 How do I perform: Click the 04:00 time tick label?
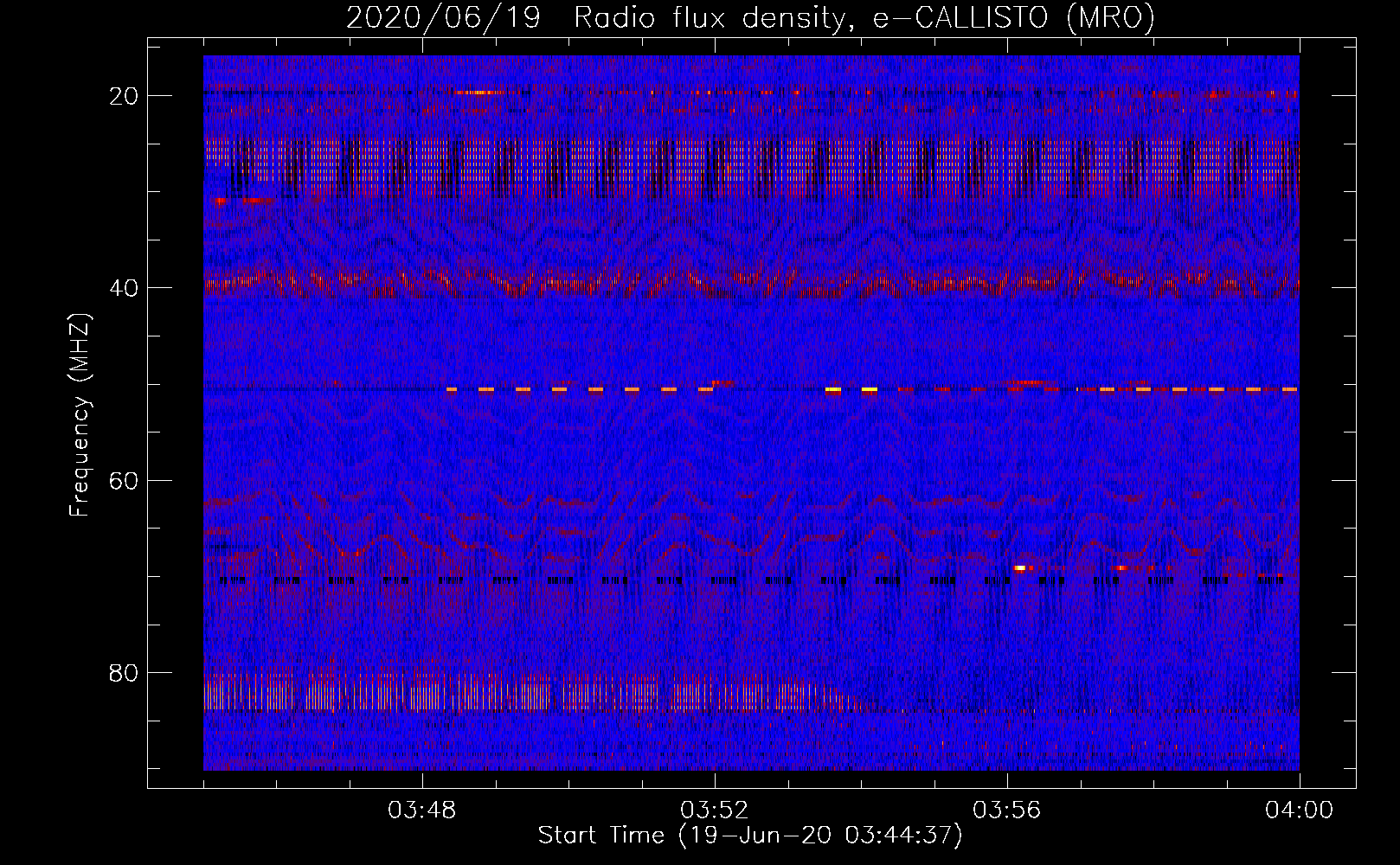(1300, 811)
